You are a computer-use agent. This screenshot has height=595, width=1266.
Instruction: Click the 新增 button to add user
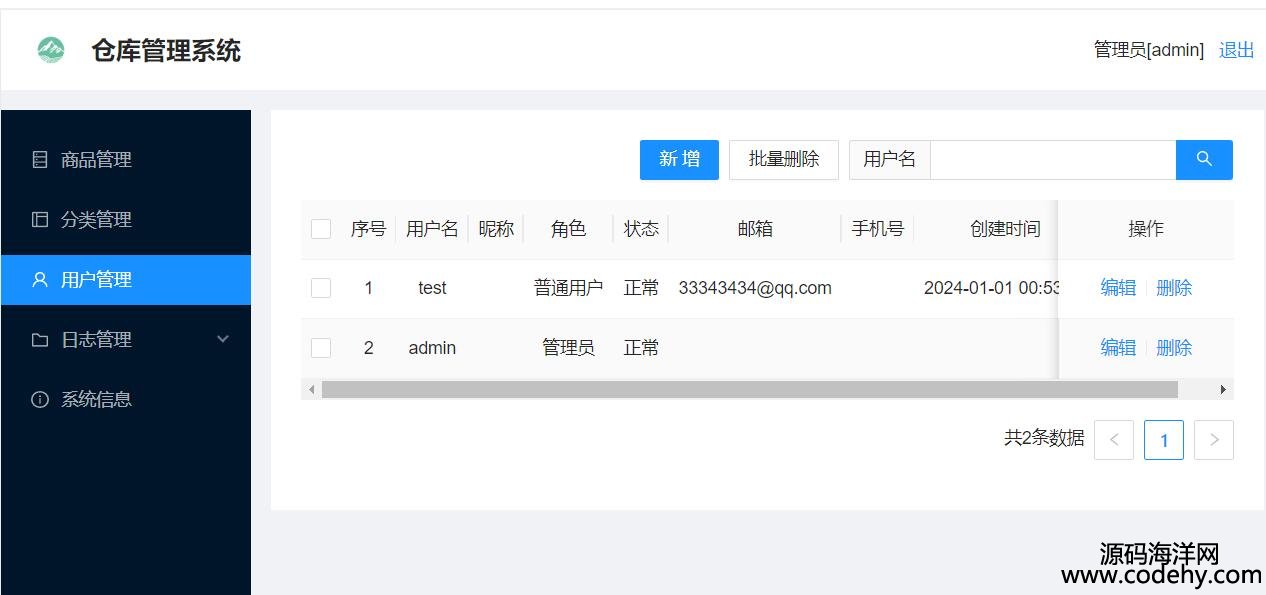[x=679, y=160]
